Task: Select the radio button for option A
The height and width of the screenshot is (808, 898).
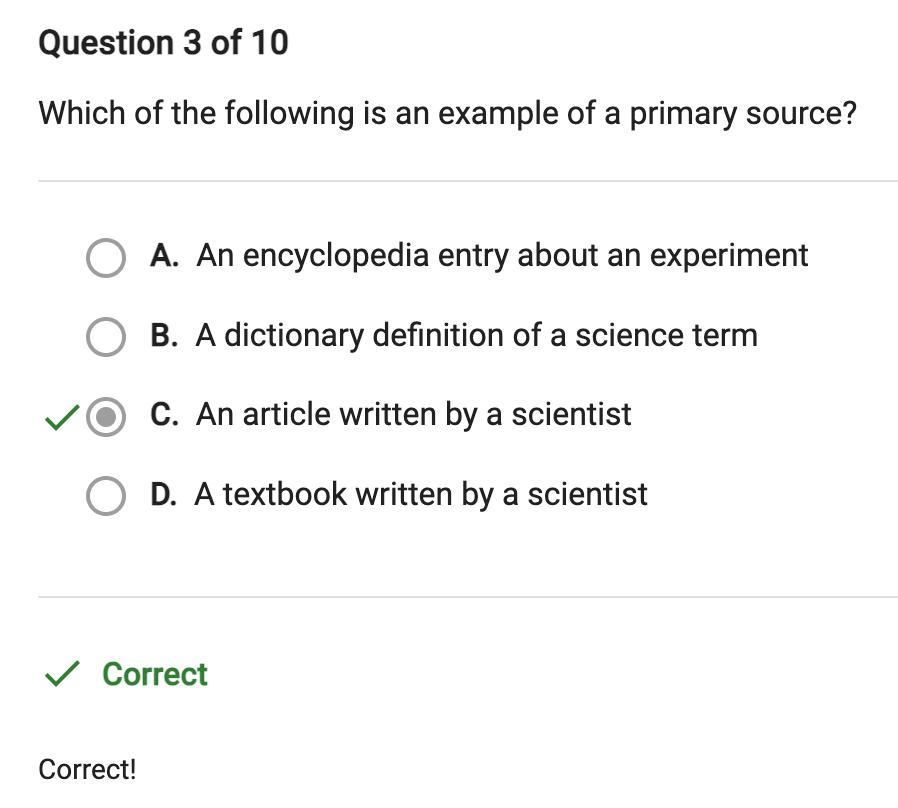Action: coord(106,257)
